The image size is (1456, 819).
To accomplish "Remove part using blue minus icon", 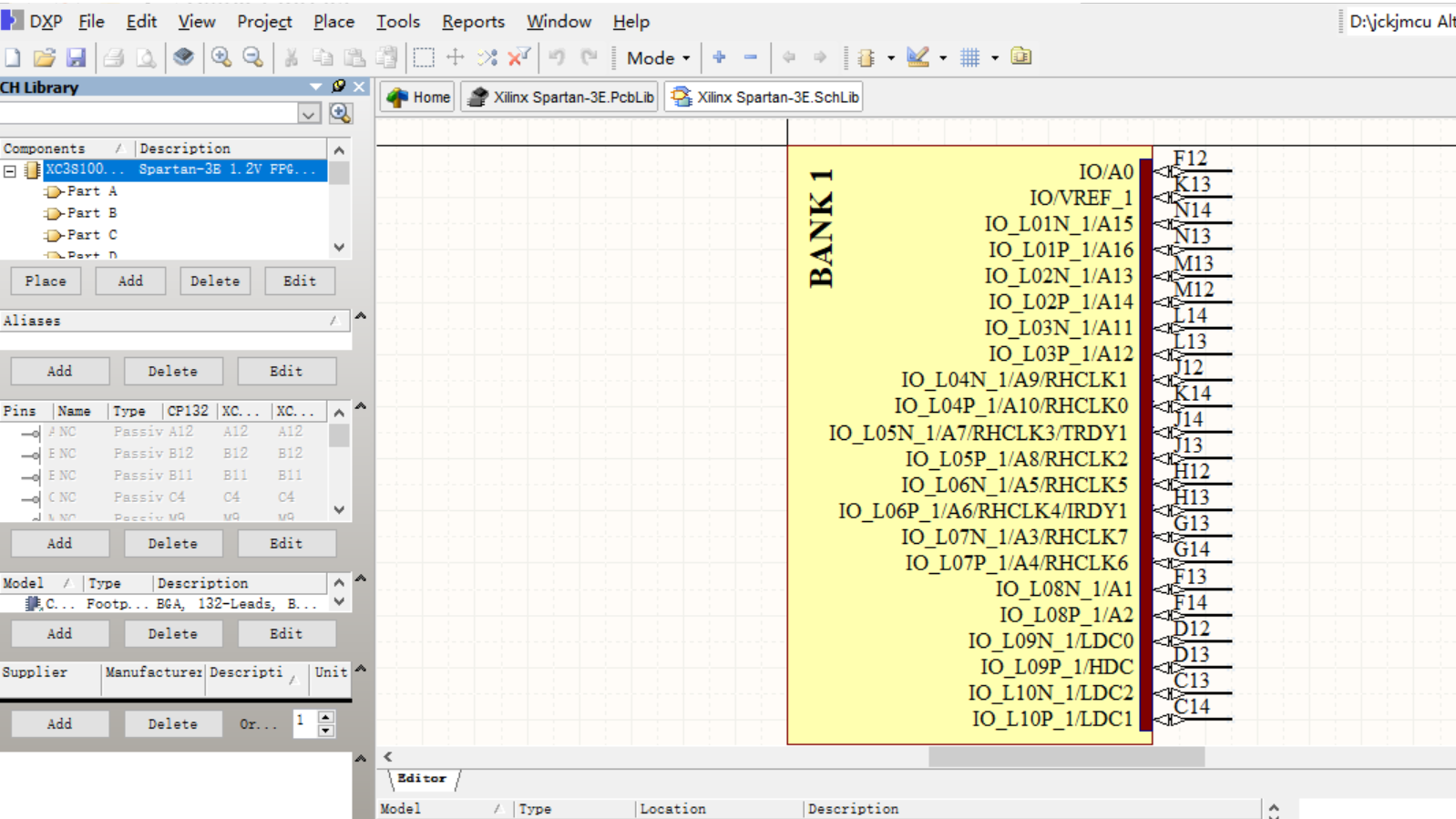I will pyautogui.click(x=751, y=57).
